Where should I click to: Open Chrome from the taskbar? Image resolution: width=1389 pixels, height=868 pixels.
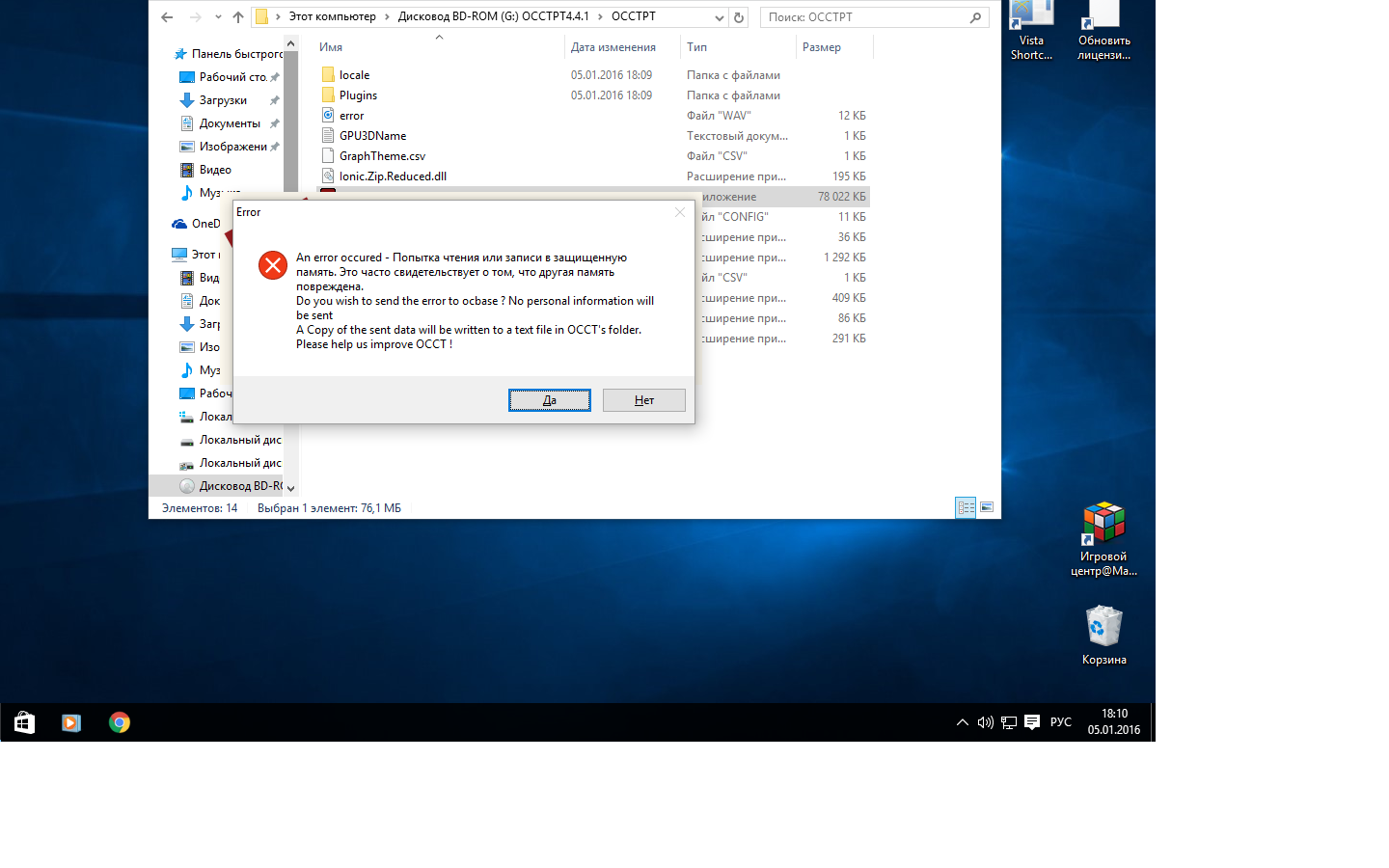pos(120,722)
